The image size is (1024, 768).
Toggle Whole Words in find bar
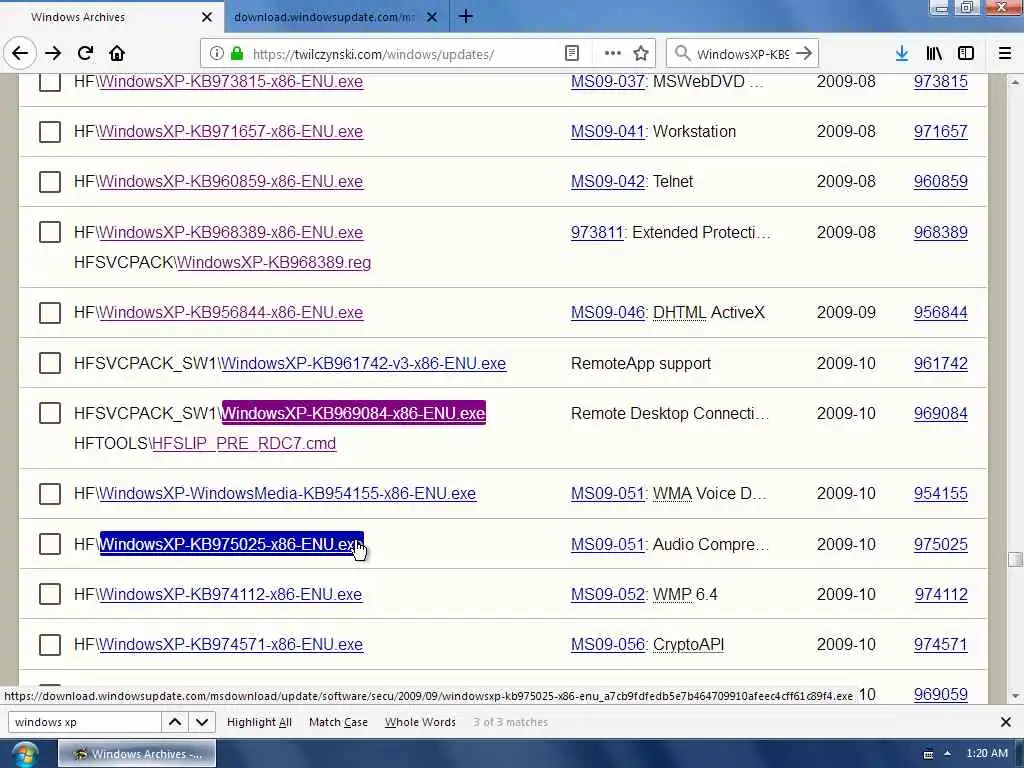pos(420,722)
